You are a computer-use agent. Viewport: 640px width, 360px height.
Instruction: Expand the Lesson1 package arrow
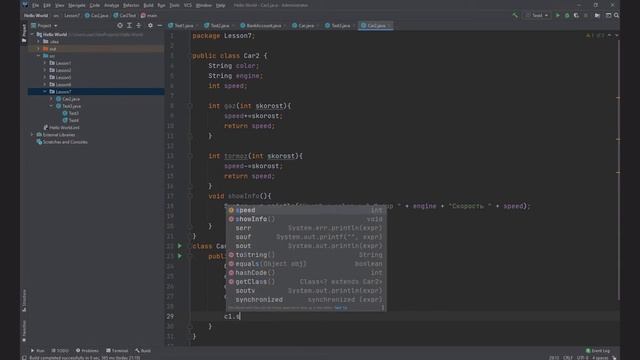pos(45,63)
